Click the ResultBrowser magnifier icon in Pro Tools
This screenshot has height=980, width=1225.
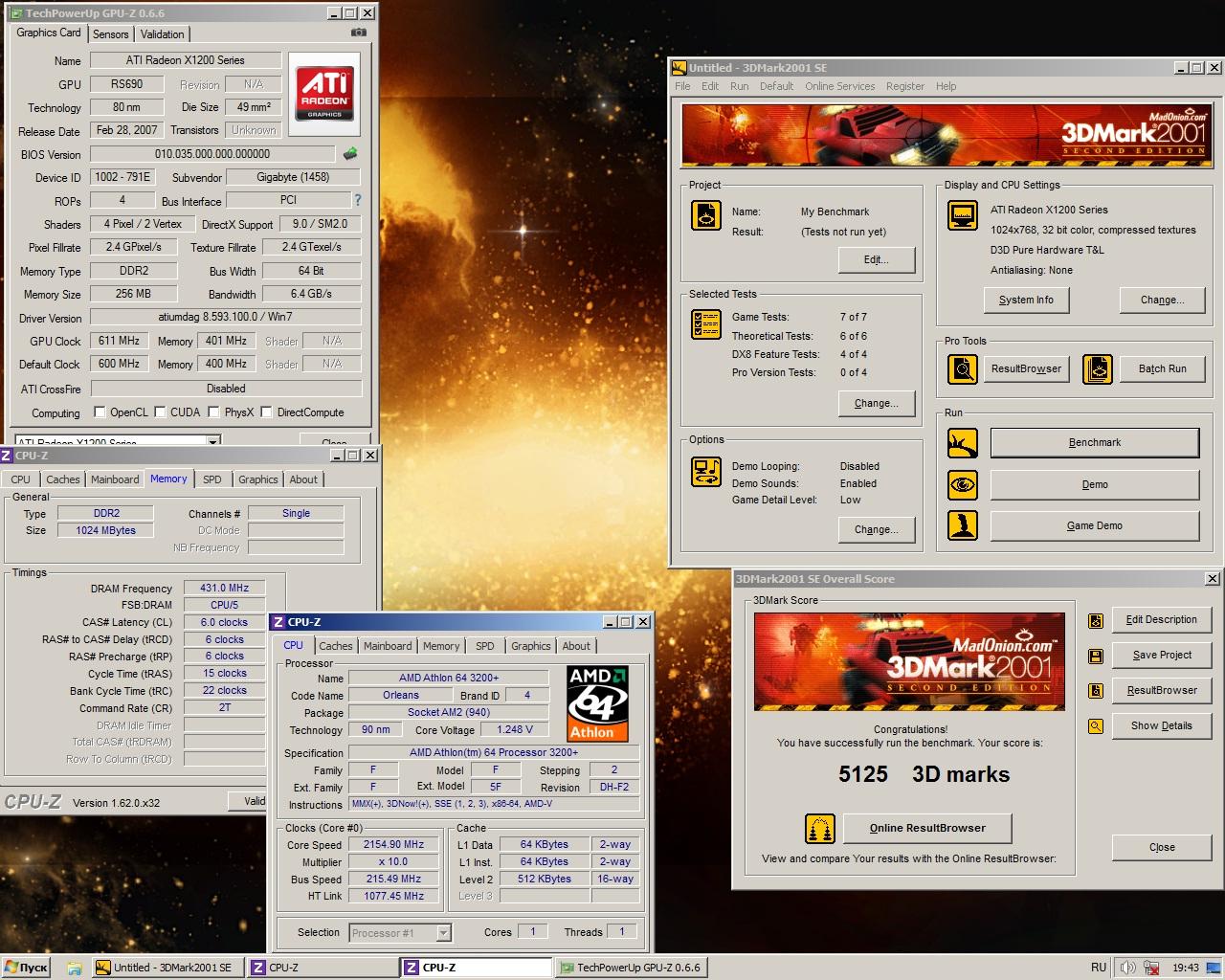click(963, 368)
